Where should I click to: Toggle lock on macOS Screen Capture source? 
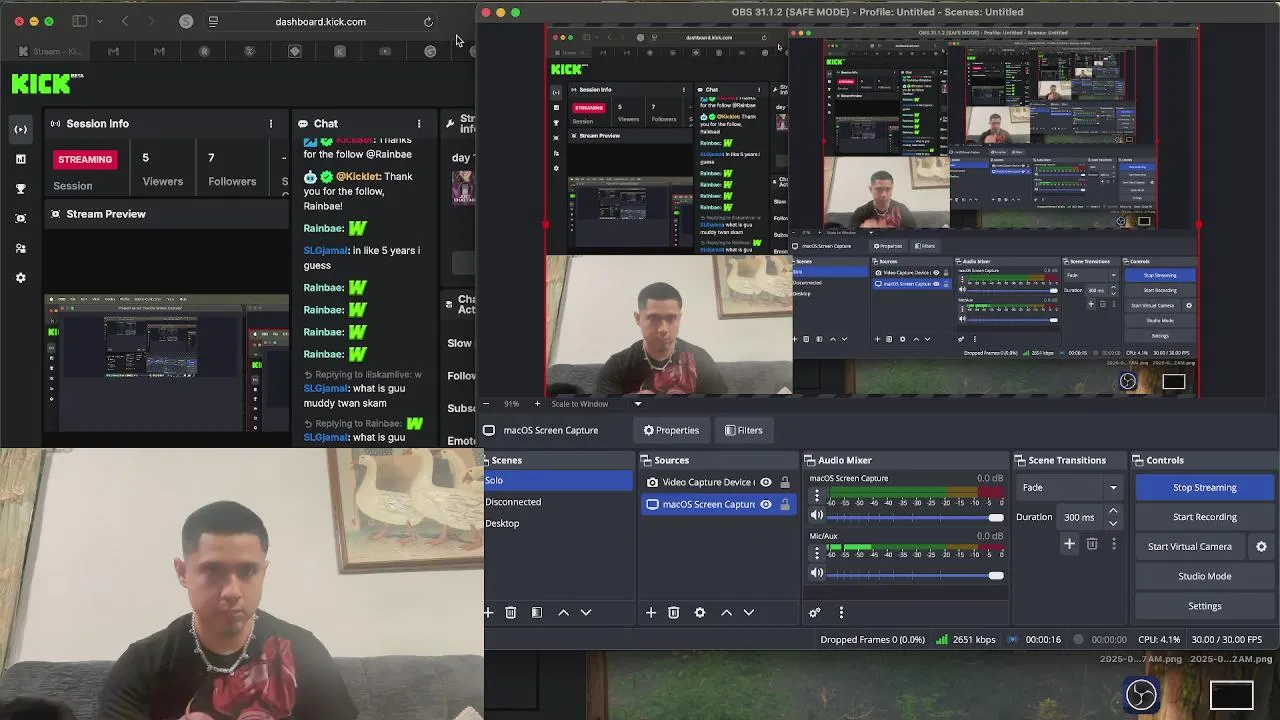tap(785, 504)
